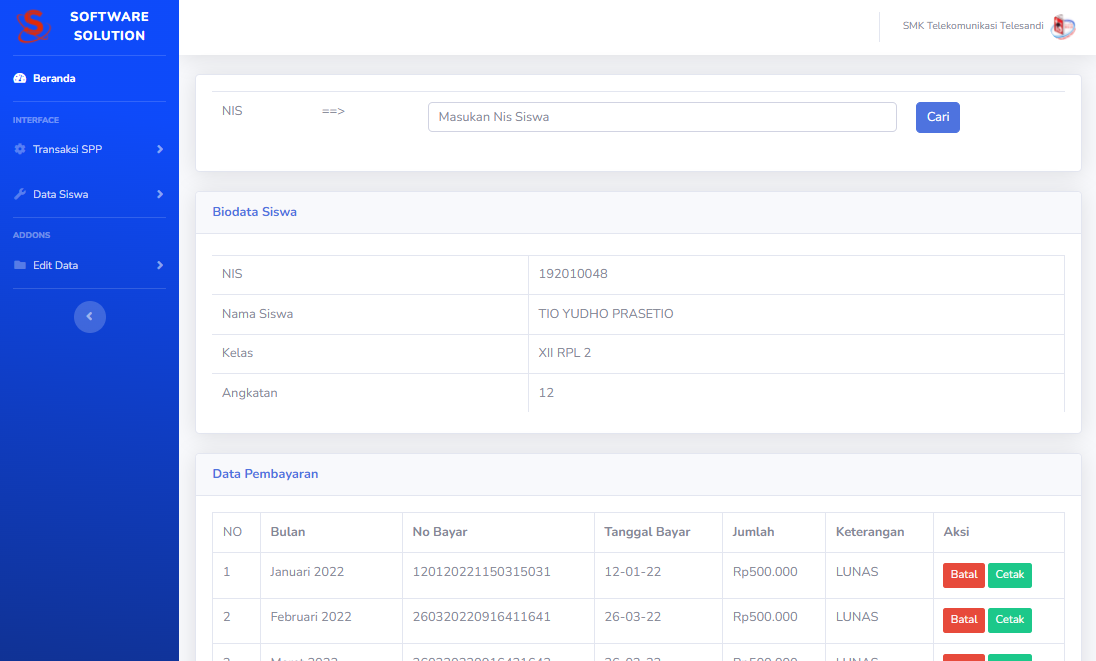Print Februari 2022 payment with Cetak
Image resolution: width=1096 pixels, height=661 pixels.
(1009, 620)
